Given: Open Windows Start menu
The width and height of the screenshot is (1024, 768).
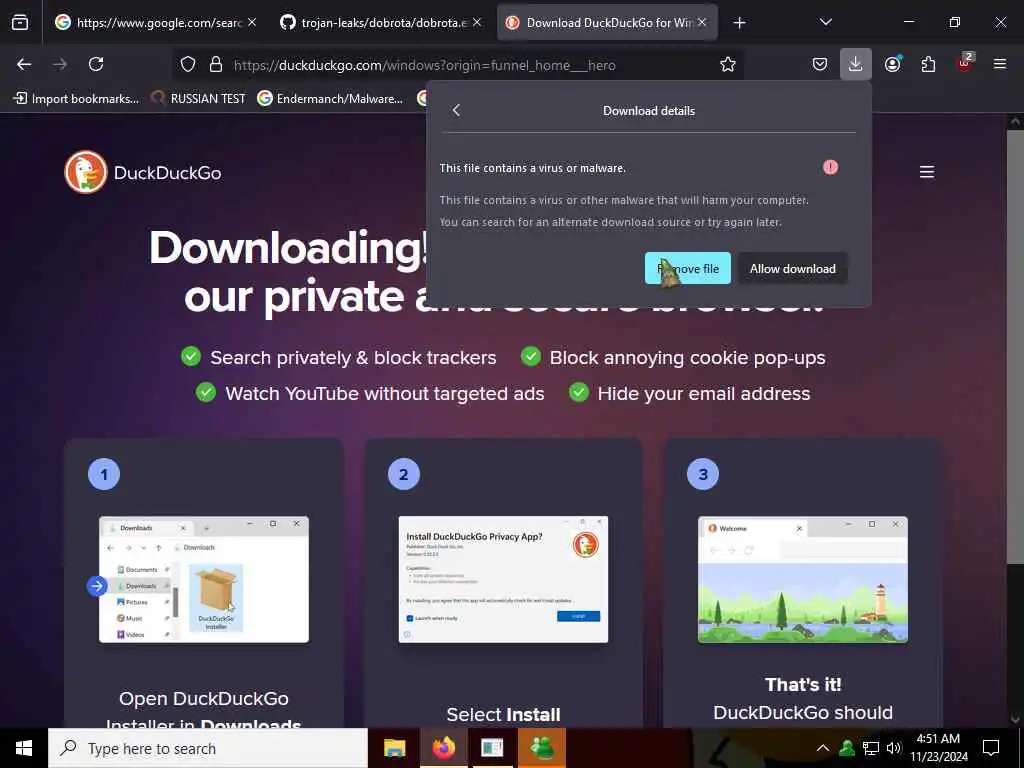Looking at the screenshot, I should pos(24,748).
